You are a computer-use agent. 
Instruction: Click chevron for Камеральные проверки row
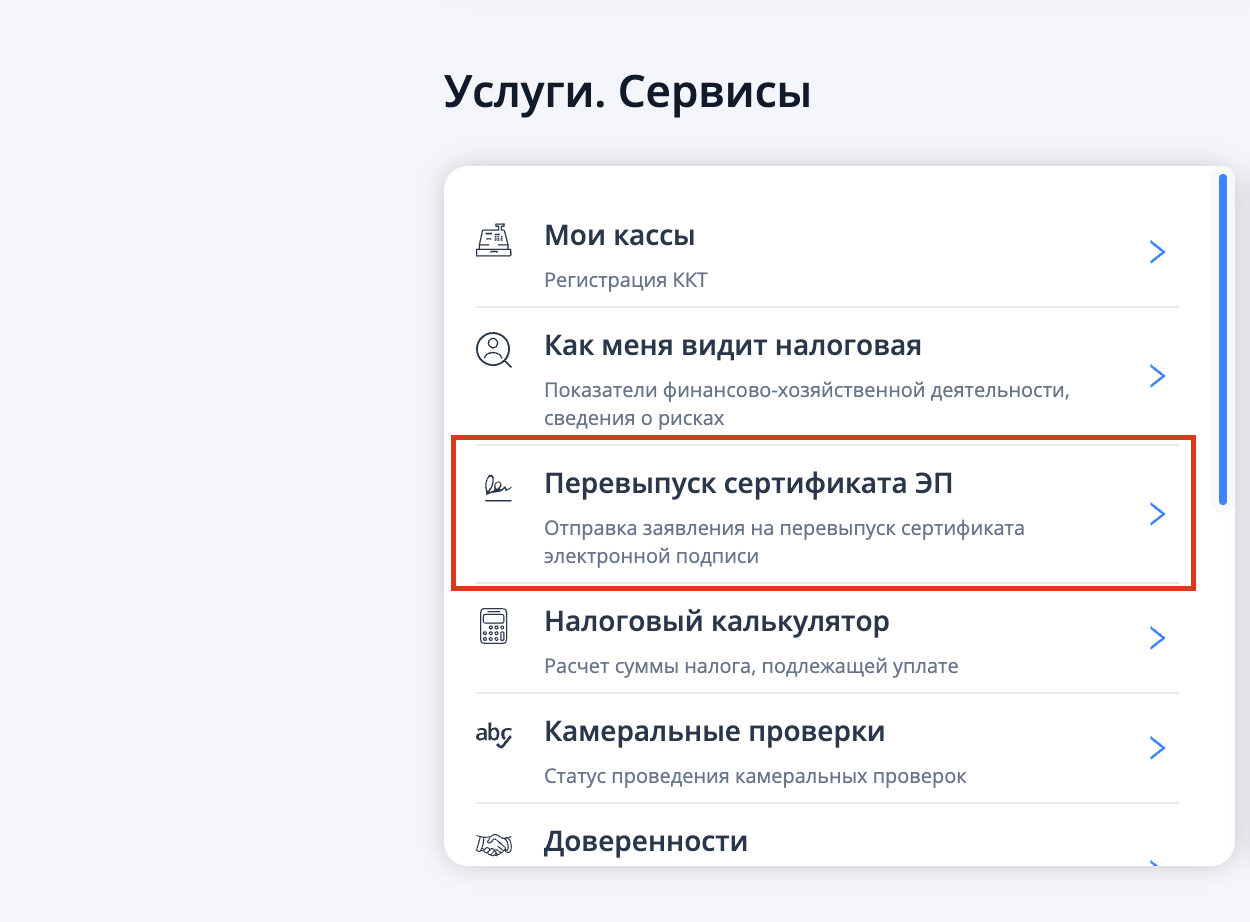(x=1157, y=748)
